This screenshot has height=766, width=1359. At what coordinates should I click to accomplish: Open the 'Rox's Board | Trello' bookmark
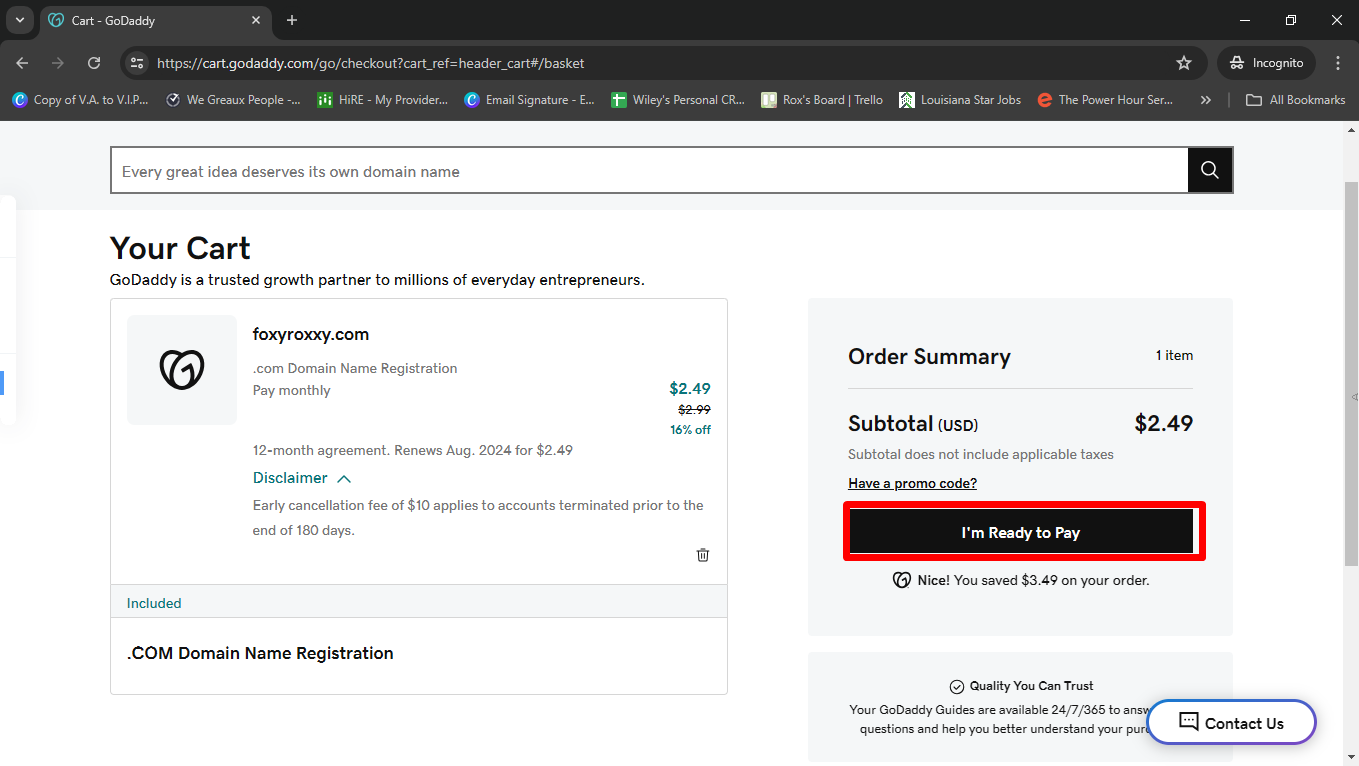822,100
